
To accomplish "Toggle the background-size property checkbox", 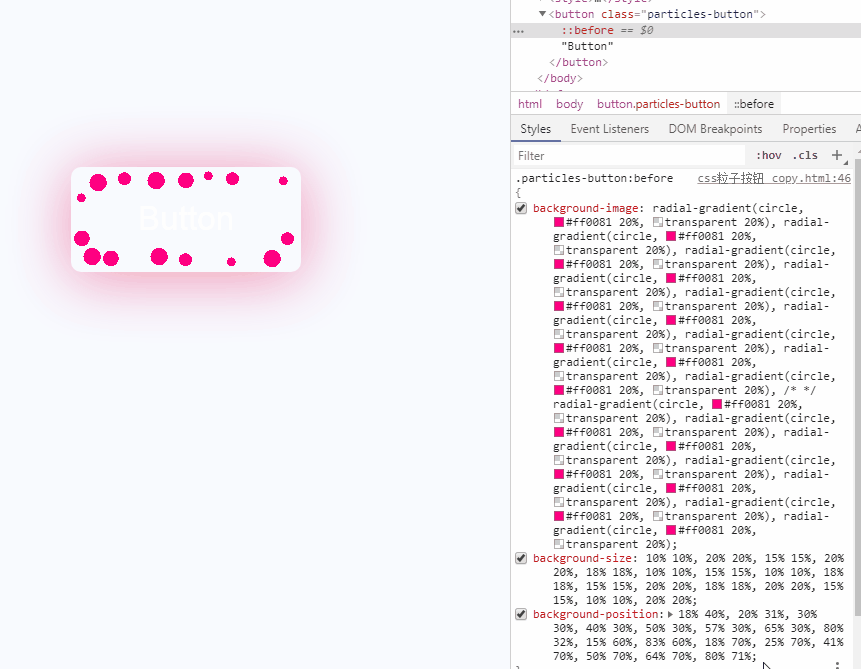I will 521,558.
